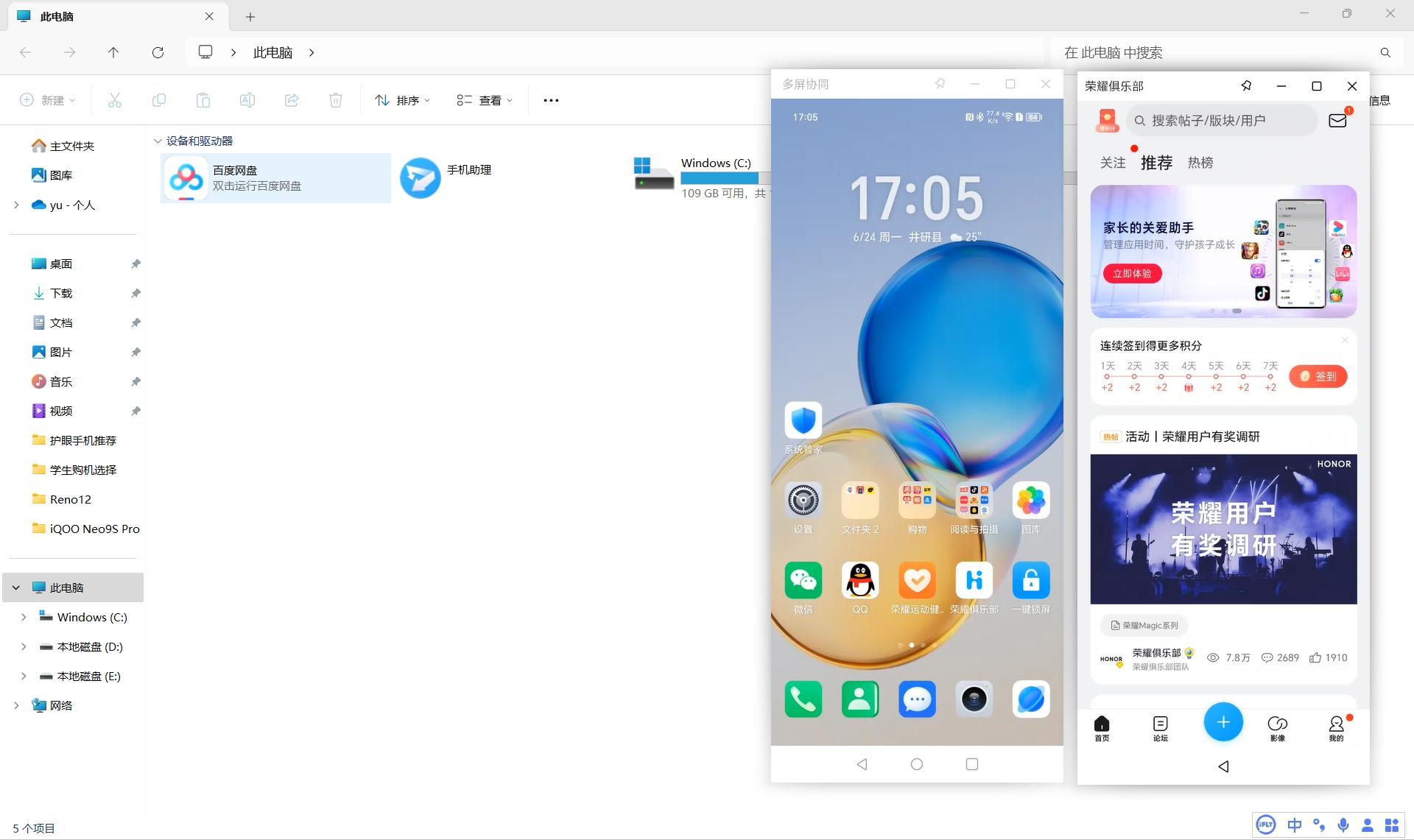Viewport: 1414px width, 840px height.
Task: Click Explorer refresh button
Action: pos(158,52)
